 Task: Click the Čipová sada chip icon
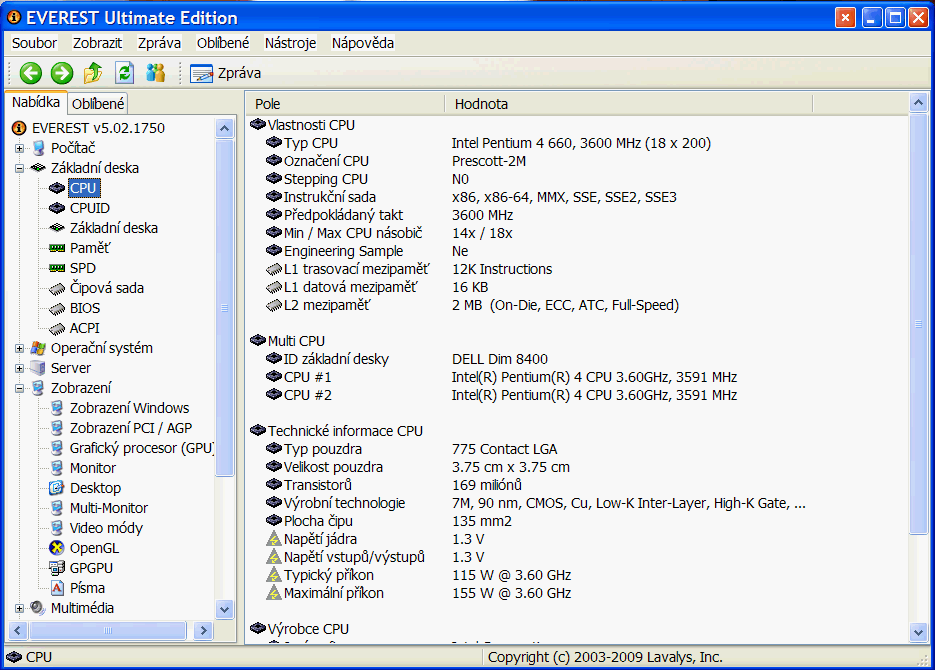[57, 289]
